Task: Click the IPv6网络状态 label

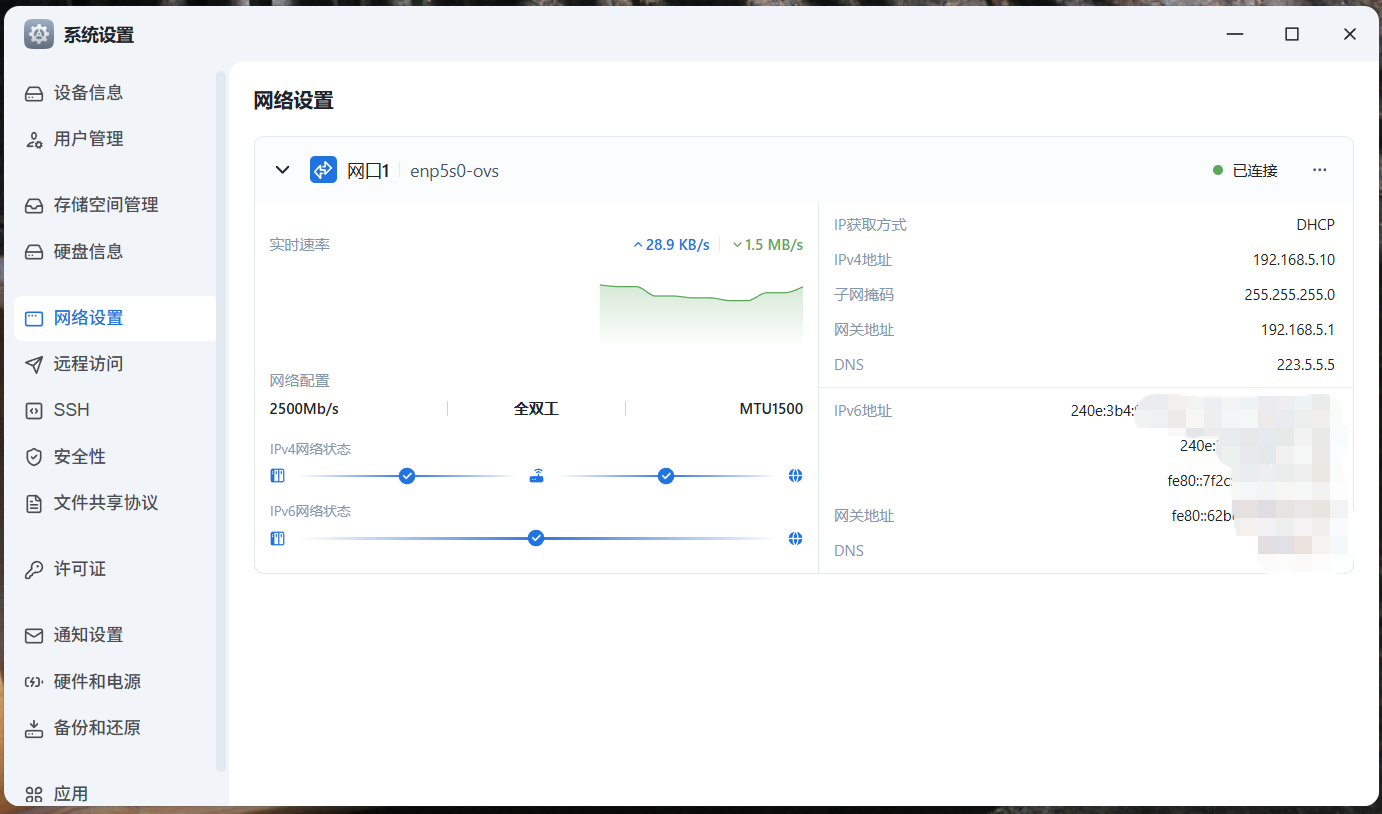Action: (x=311, y=512)
